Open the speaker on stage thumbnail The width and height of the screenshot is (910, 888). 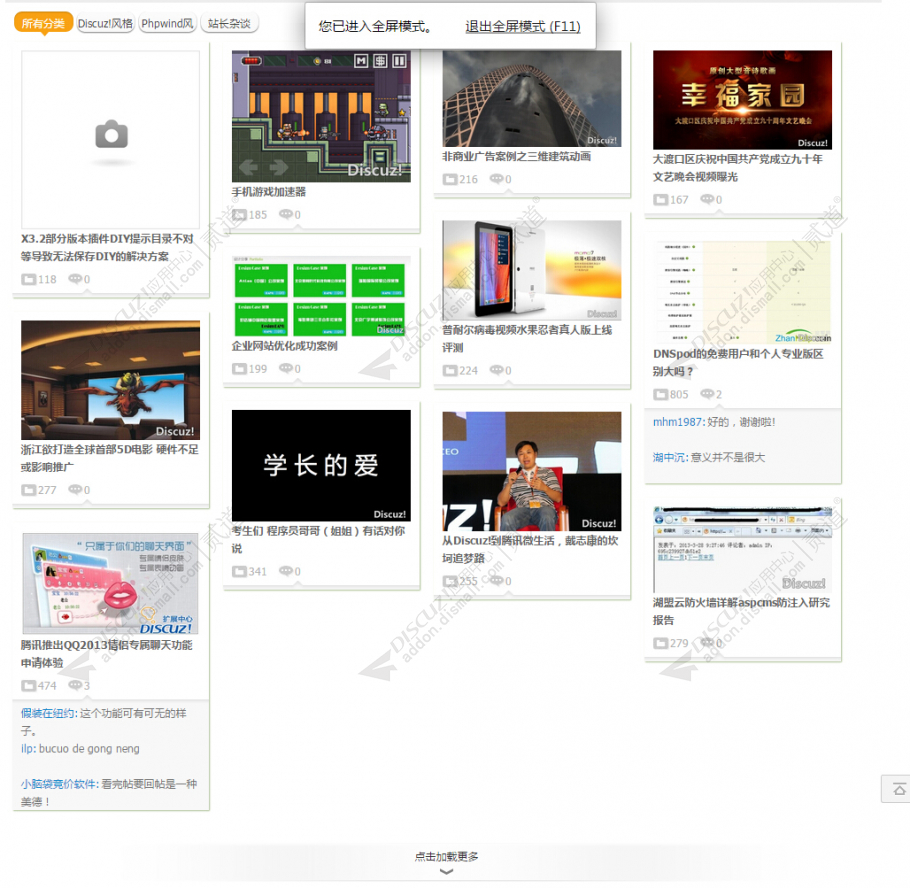click(532, 471)
